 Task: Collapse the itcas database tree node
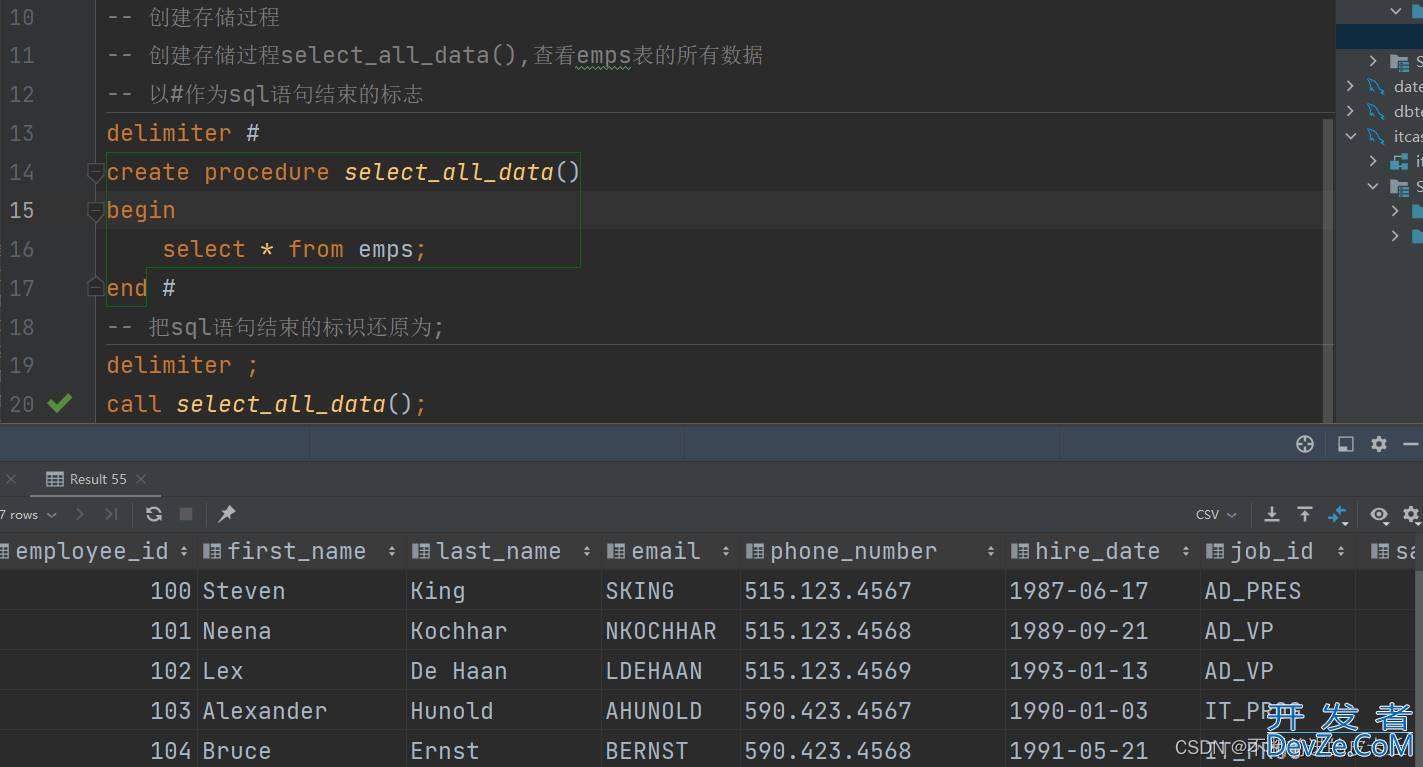pos(1351,136)
